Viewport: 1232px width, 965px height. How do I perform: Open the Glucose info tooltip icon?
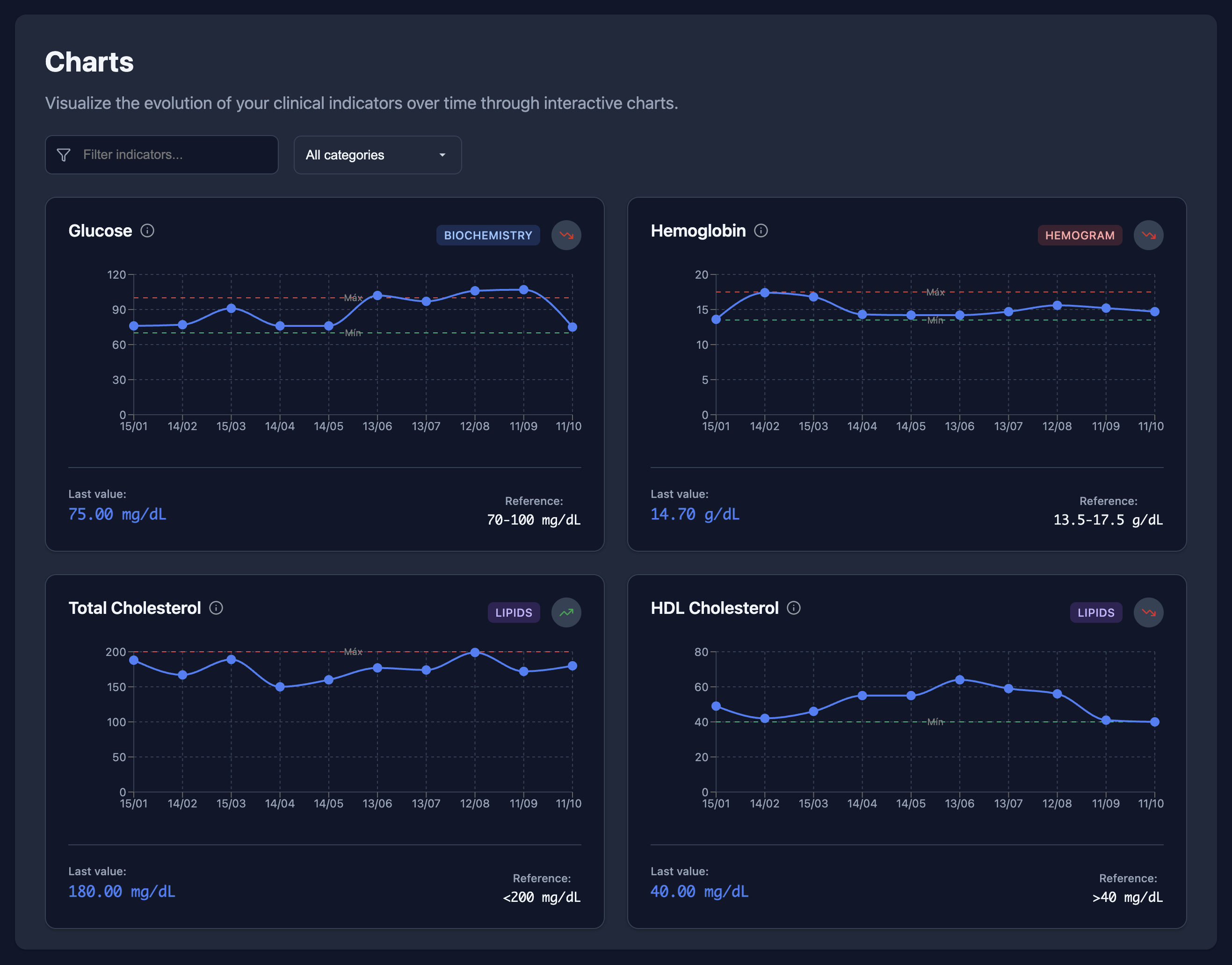tap(147, 230)
